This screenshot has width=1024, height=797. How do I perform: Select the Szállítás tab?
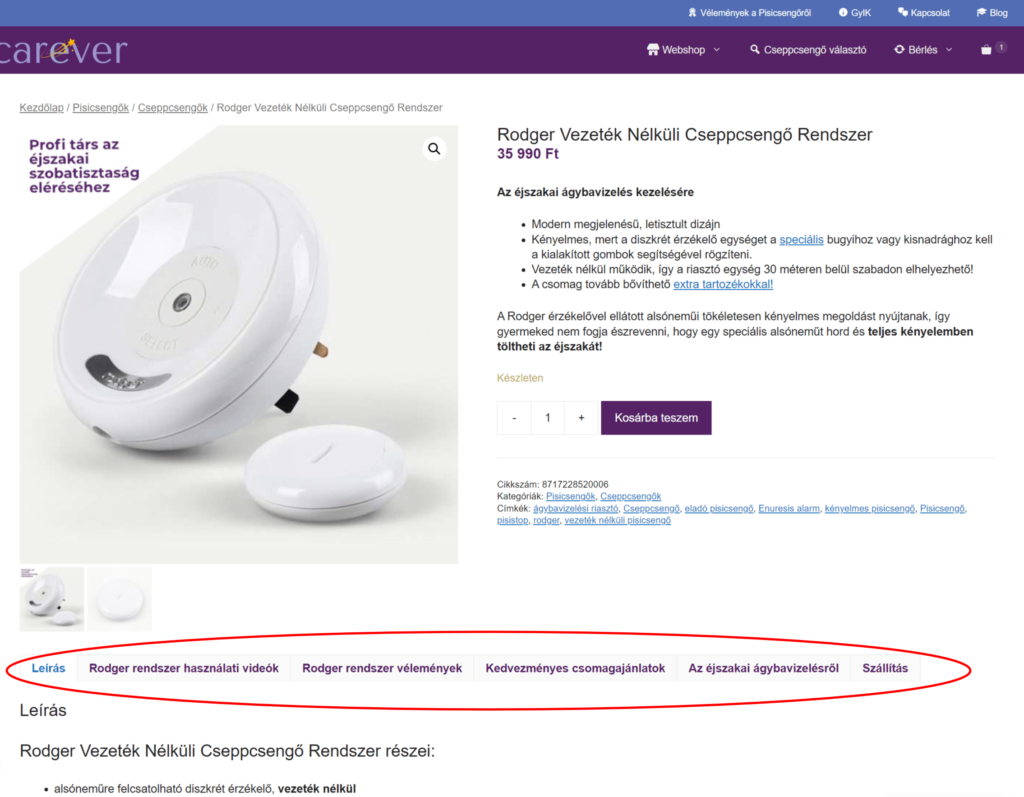[x=885, y=668]
